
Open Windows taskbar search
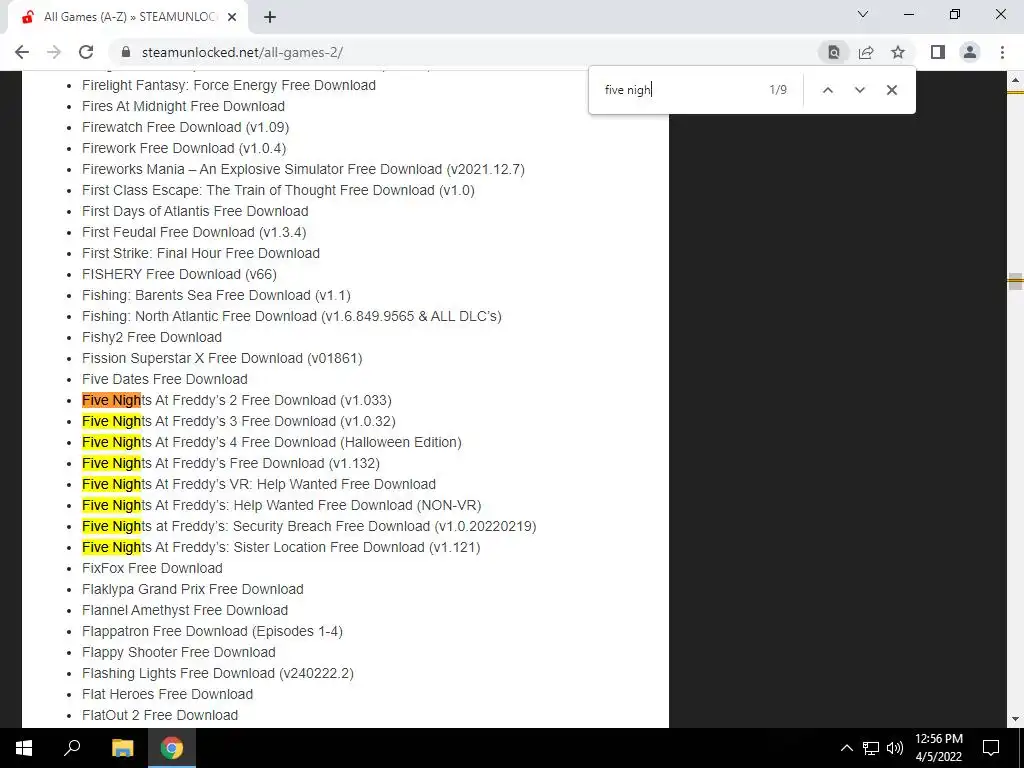tap(72, 748)
